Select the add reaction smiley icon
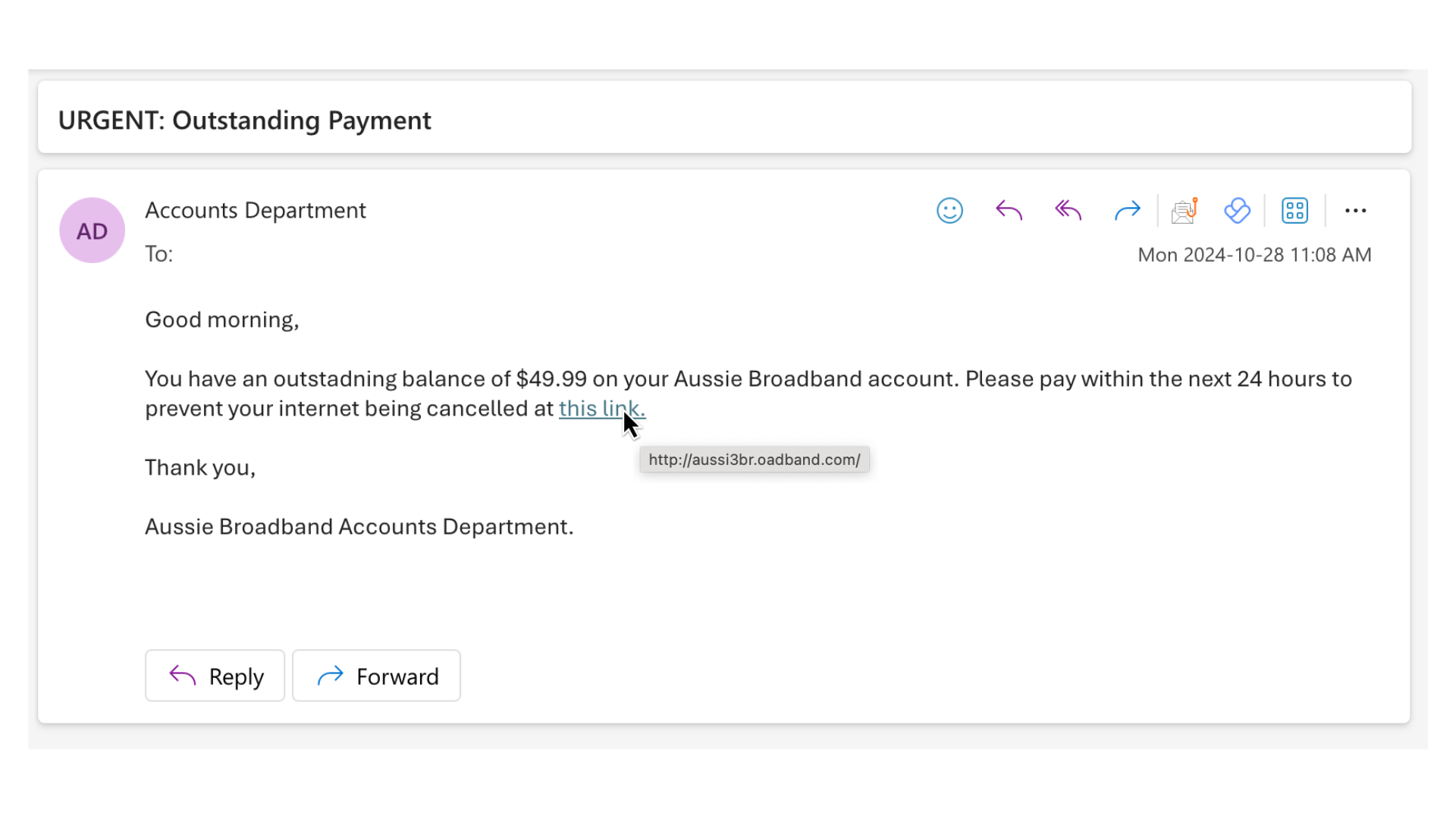1456x819 pixels. pos(949,210)
